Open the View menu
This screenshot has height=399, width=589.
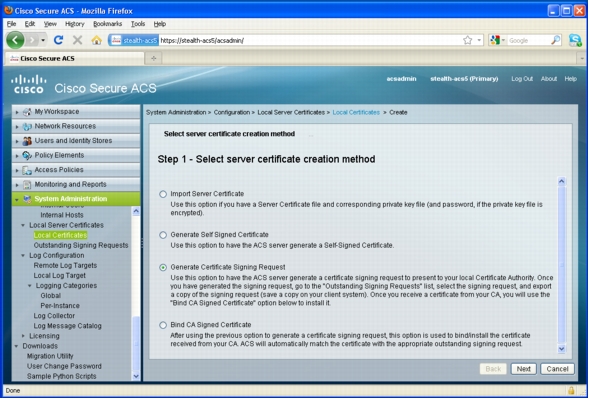[x=50, y=24]
